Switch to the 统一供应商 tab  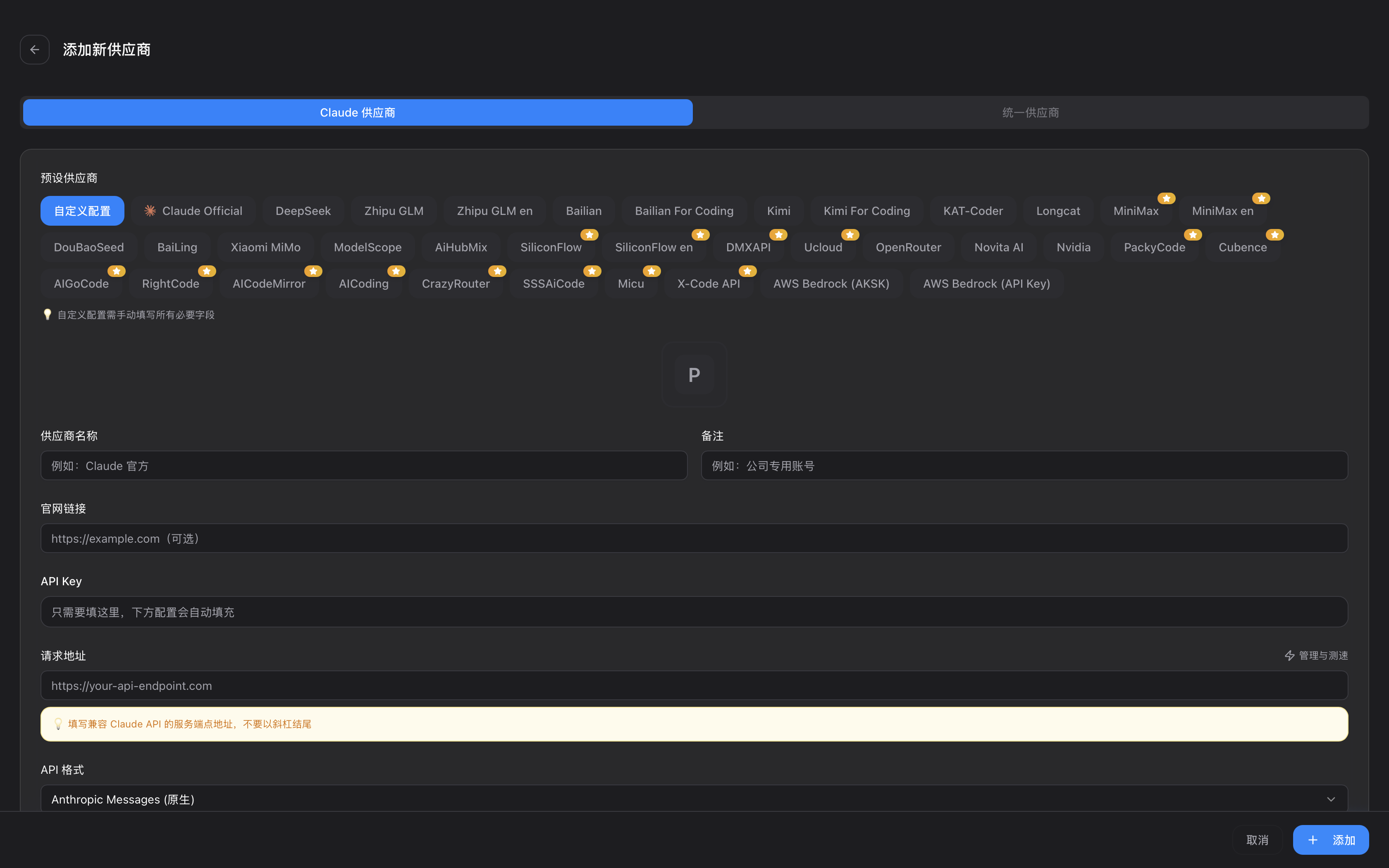pos(1030,112)
